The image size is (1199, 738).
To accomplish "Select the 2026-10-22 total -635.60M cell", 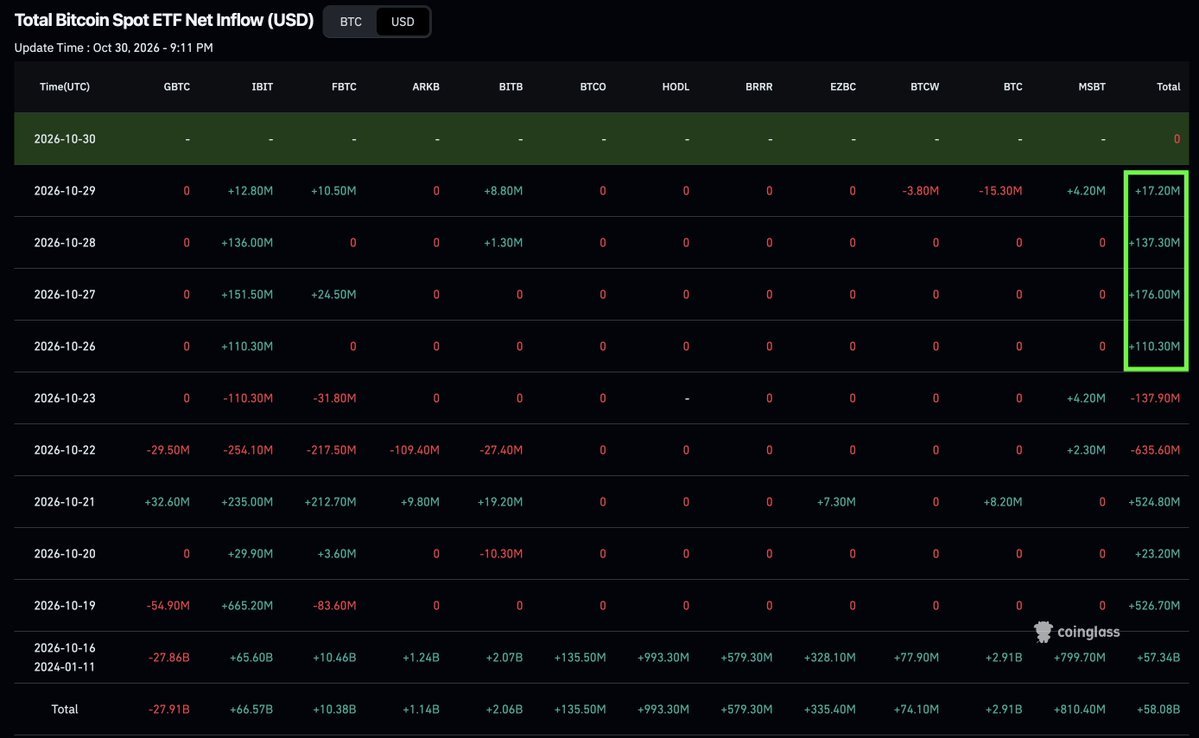I will pyautogui.click(x=1155, y=450).
